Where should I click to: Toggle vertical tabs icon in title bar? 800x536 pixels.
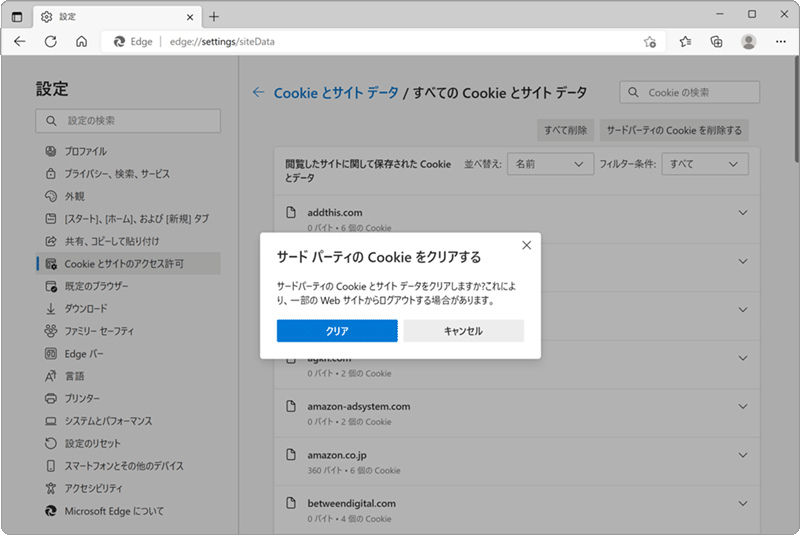pyautogui.click(x=17, y=17)
